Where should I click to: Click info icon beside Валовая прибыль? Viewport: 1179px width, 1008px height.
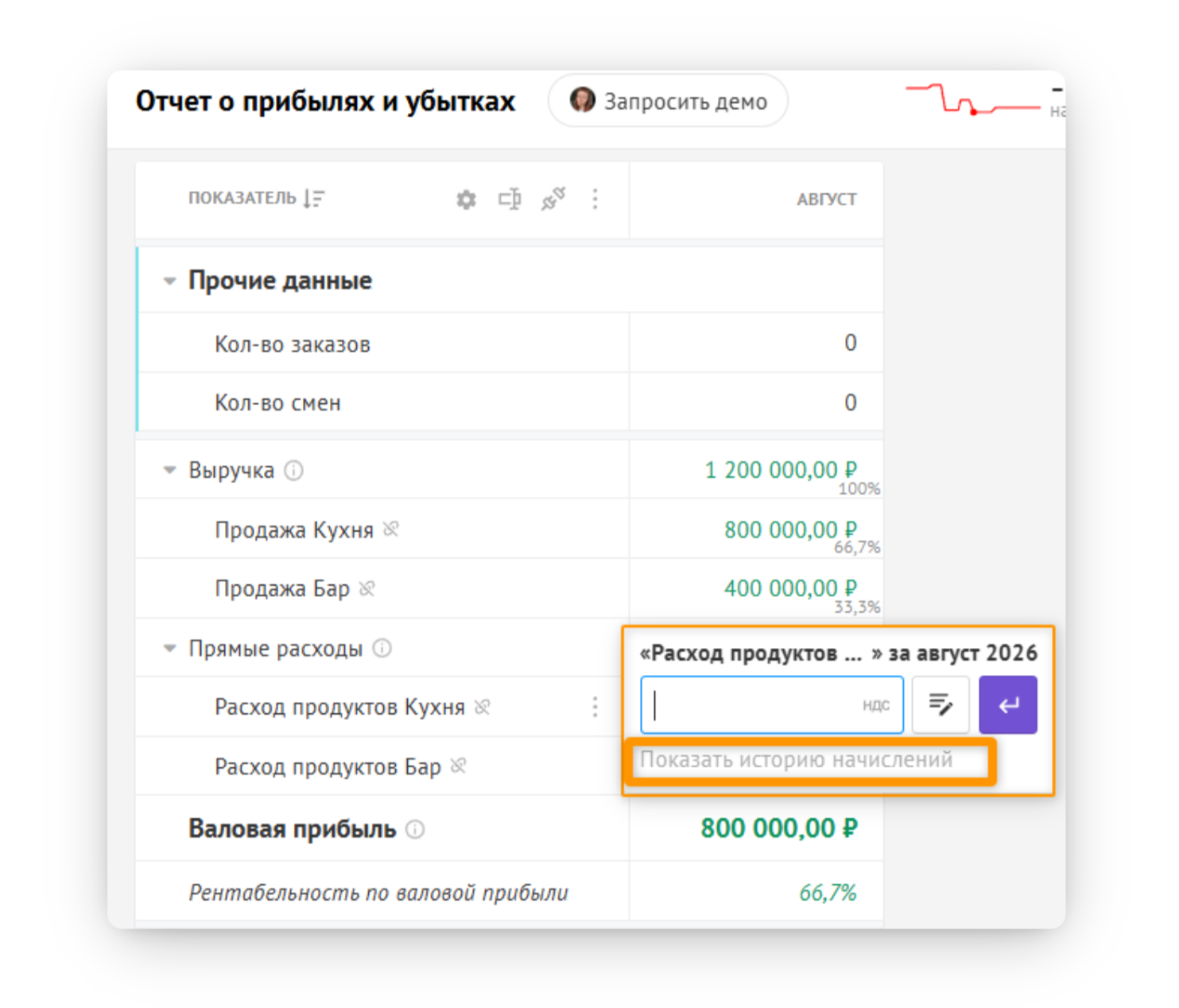pyautogui.click(x=415, y=829)
